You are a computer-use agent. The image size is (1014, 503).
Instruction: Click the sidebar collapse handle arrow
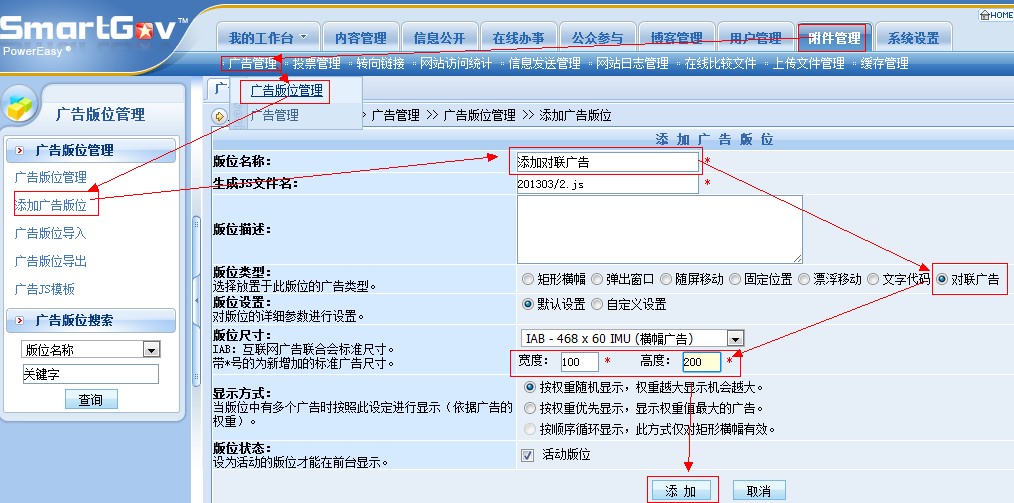[x=197, y=301]
